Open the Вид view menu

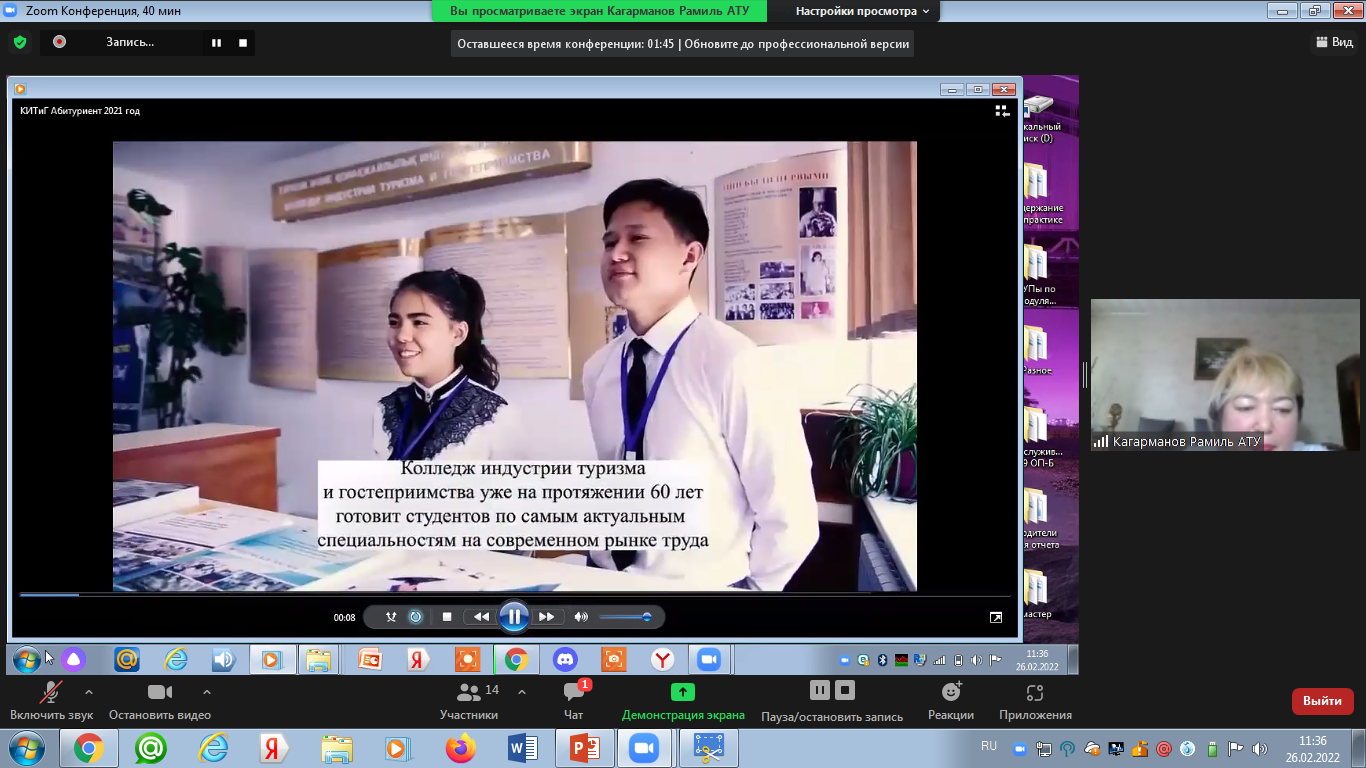(x=1334, y=42)
